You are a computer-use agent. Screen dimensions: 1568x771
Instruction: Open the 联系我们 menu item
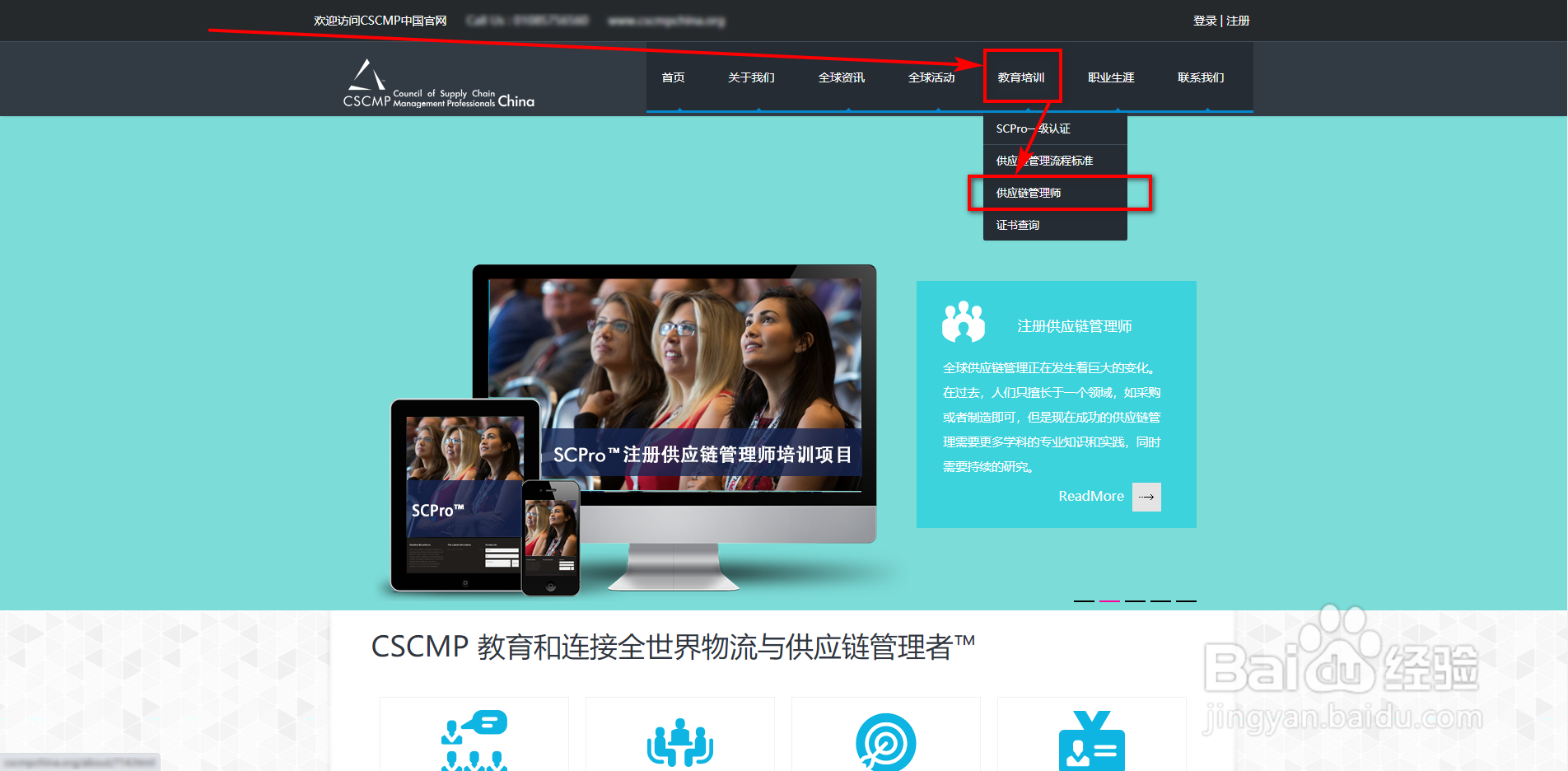[x=1201, y=77]
